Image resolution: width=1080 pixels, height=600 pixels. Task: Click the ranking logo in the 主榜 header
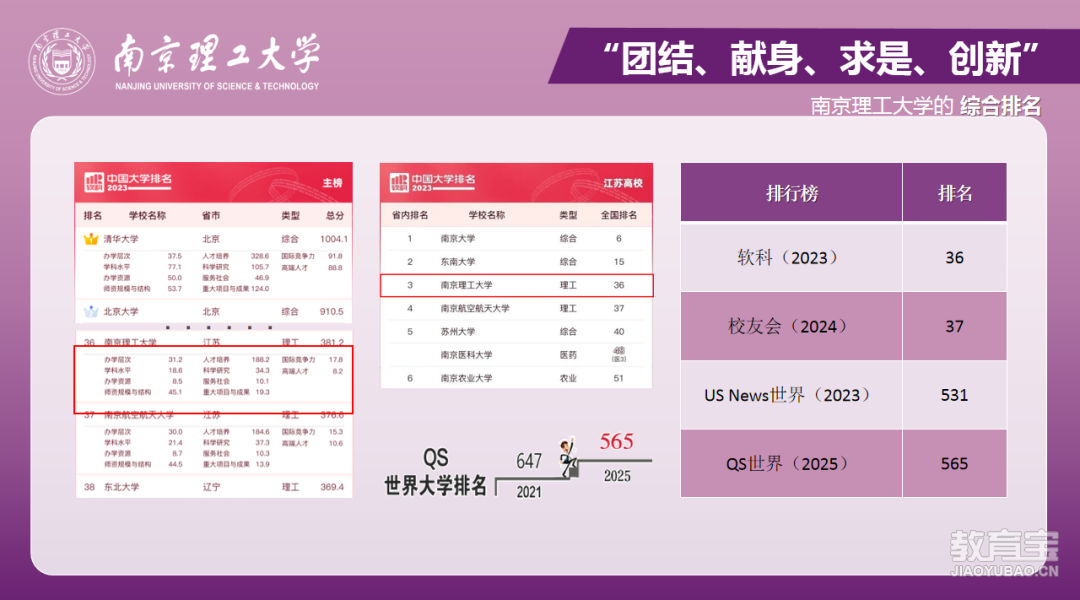[94, 183]
